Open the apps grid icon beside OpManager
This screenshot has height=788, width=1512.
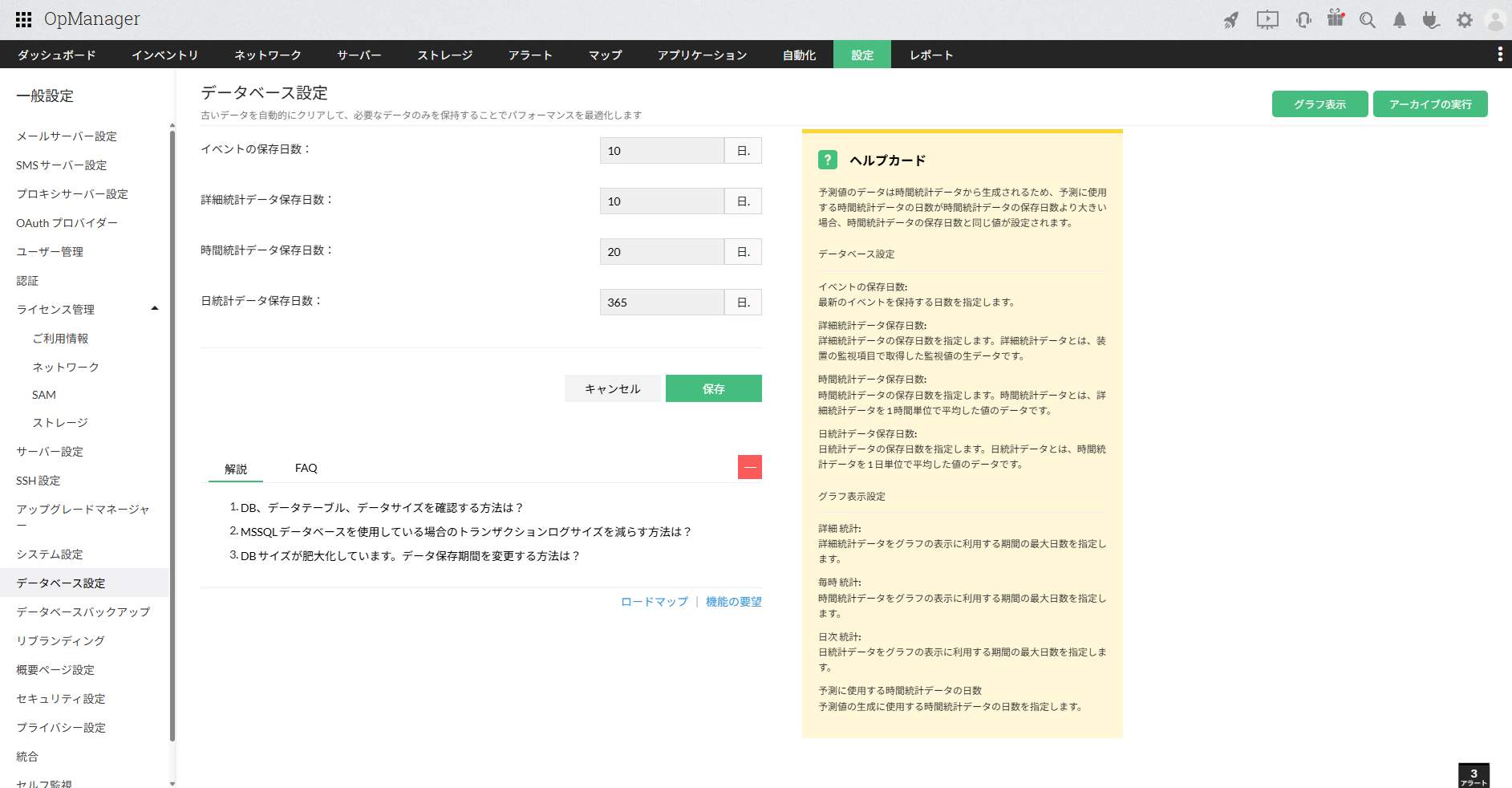click(23, 20)
